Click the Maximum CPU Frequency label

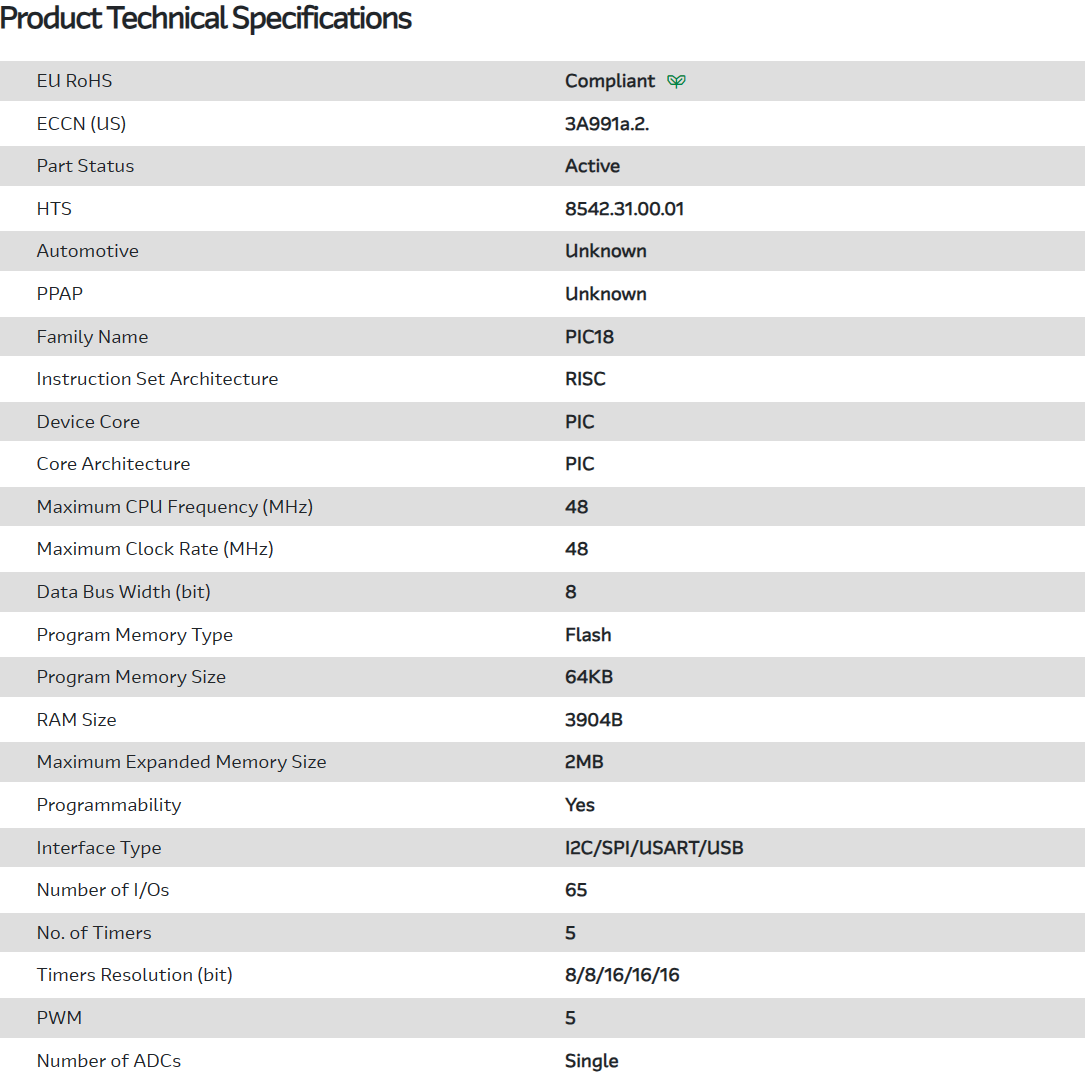pos(175,507)
